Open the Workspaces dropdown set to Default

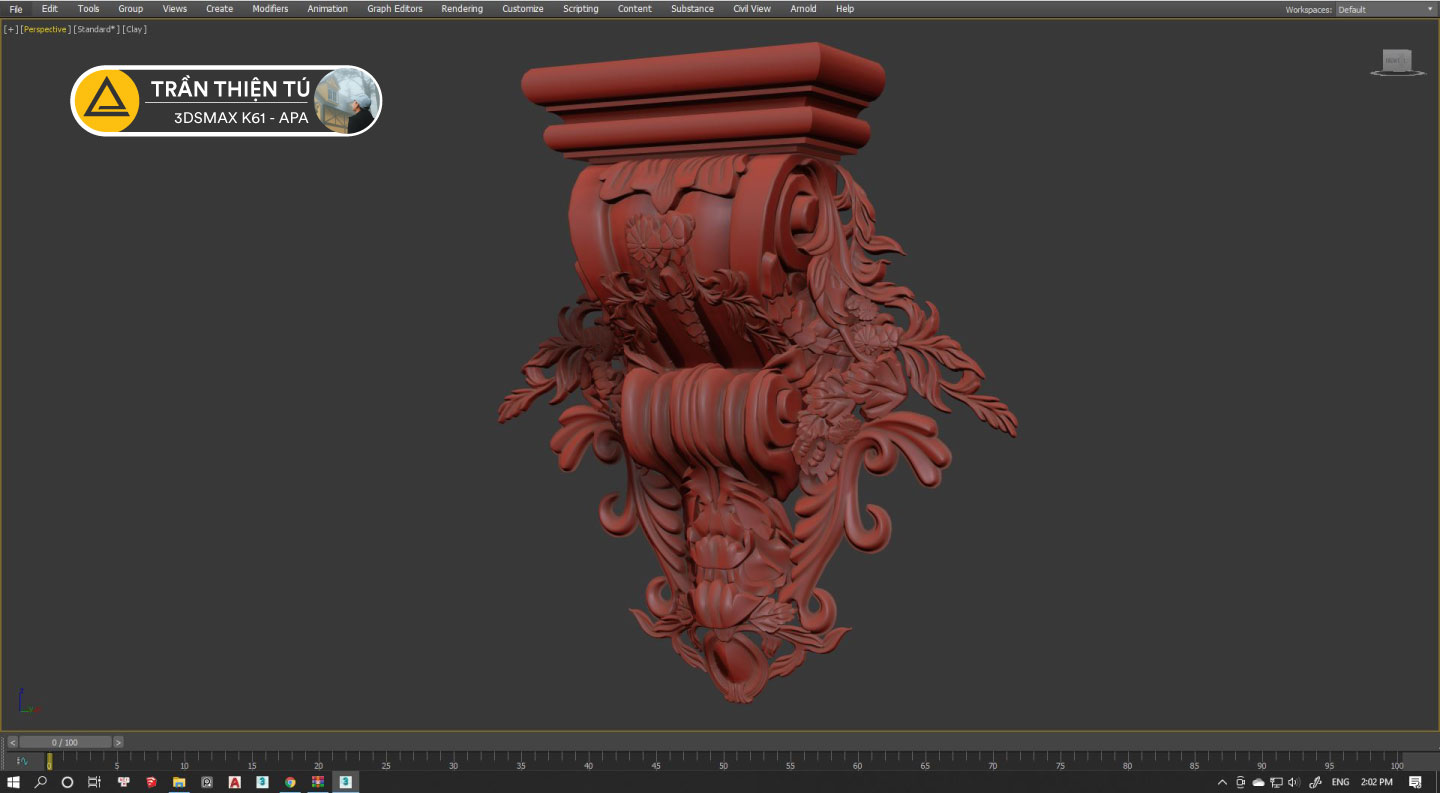1385,9
